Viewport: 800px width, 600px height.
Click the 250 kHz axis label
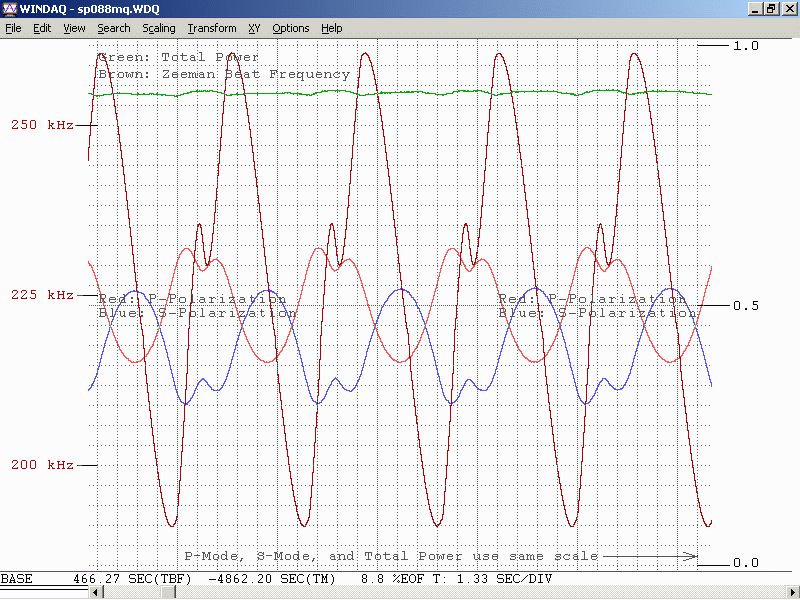[x=41, y=125]
